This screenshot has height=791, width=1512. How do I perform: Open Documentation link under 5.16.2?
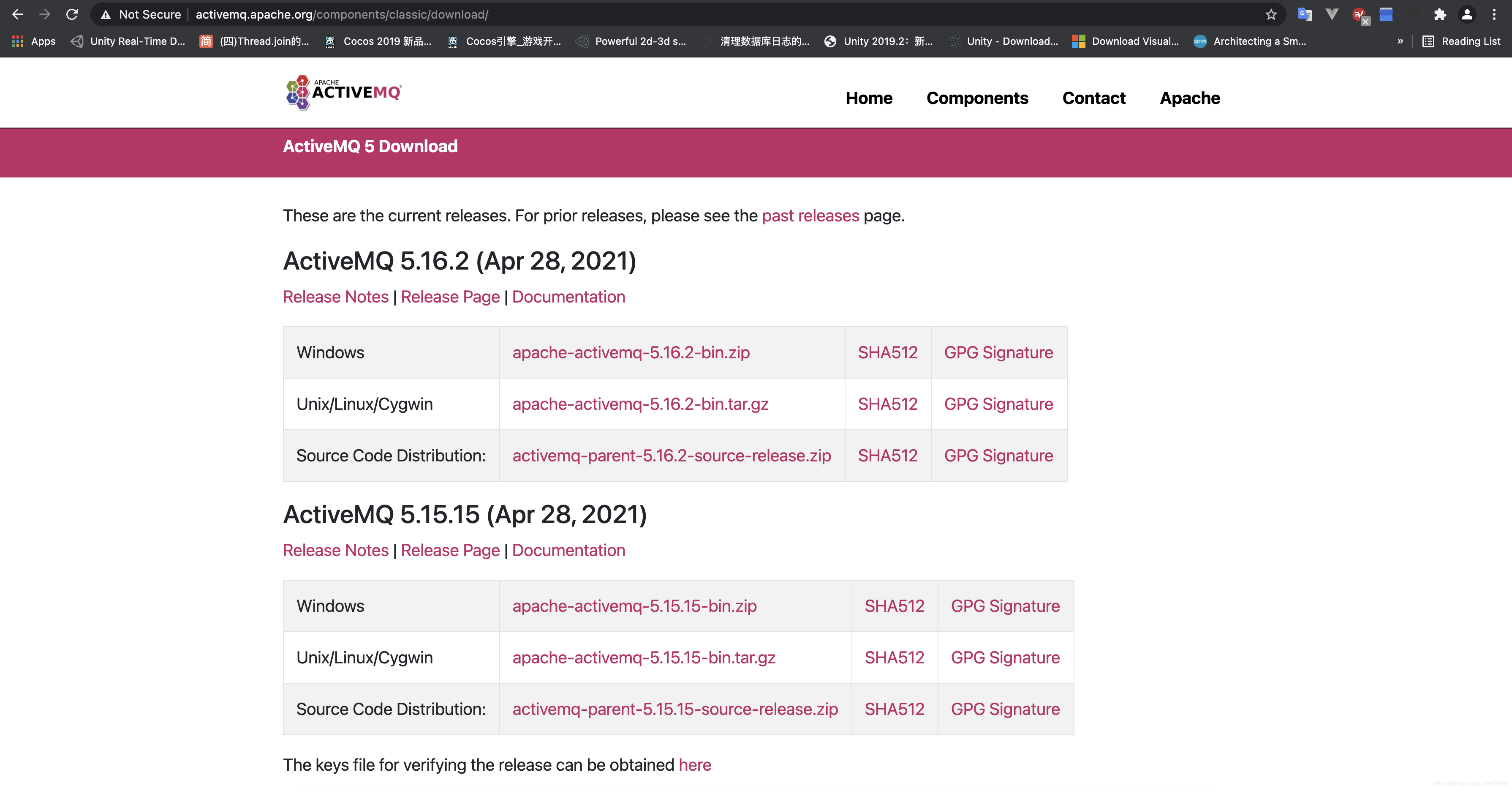(x=569, y=297)
